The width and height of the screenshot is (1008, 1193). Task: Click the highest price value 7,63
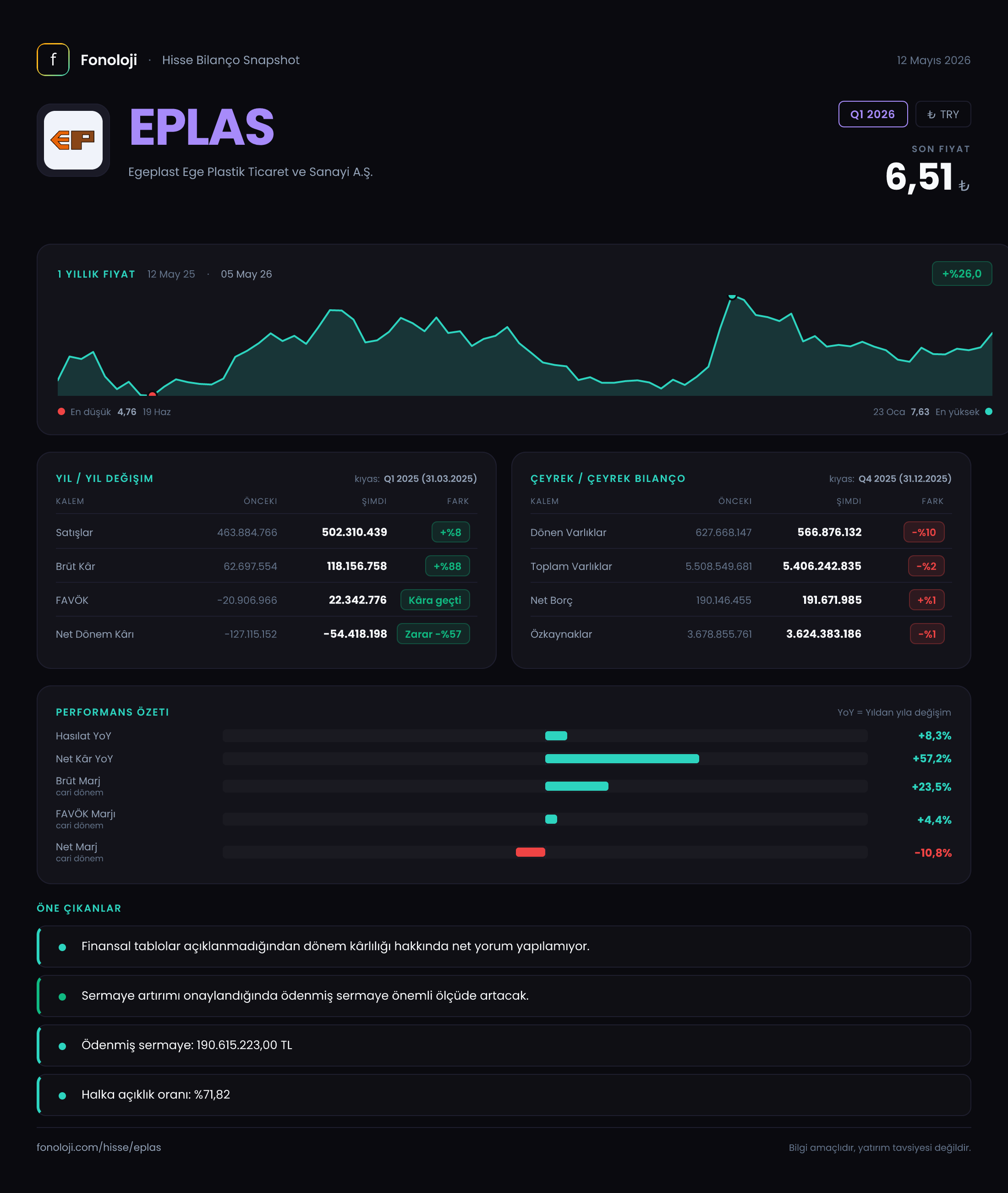(920, 411)
